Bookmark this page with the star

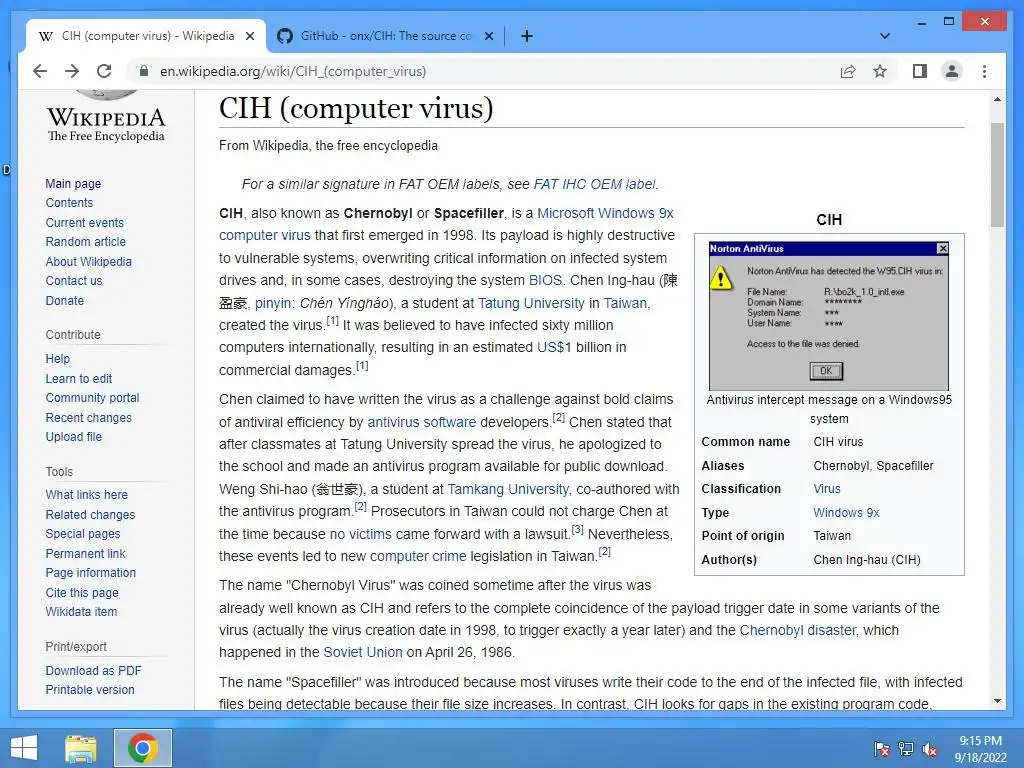(880, 71)
